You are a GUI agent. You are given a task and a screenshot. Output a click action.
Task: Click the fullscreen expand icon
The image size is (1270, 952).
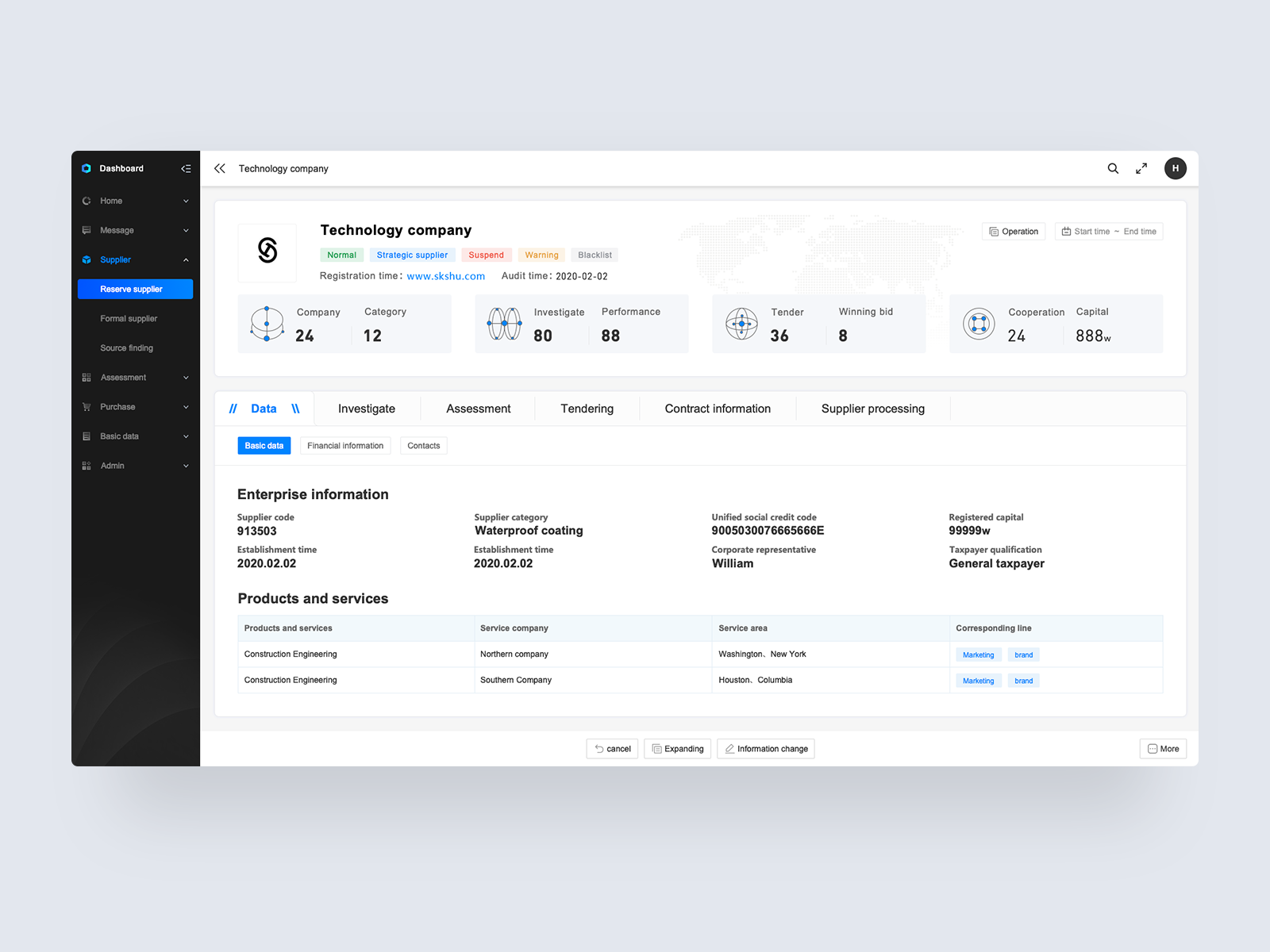click(1141, 168)
